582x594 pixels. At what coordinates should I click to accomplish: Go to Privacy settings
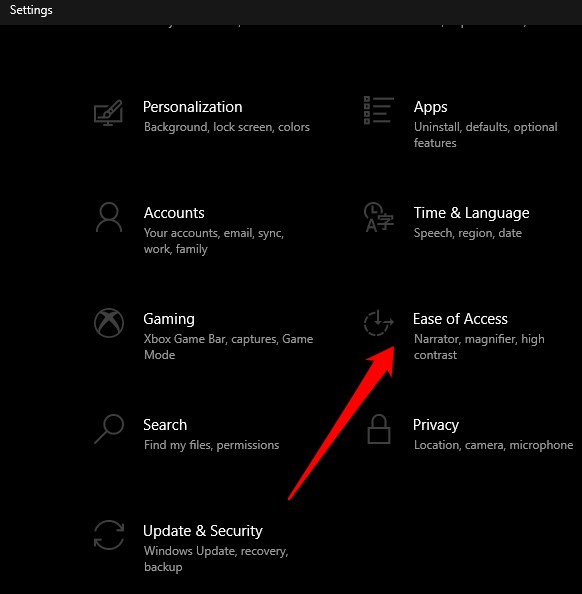click(x=436, y=425)
